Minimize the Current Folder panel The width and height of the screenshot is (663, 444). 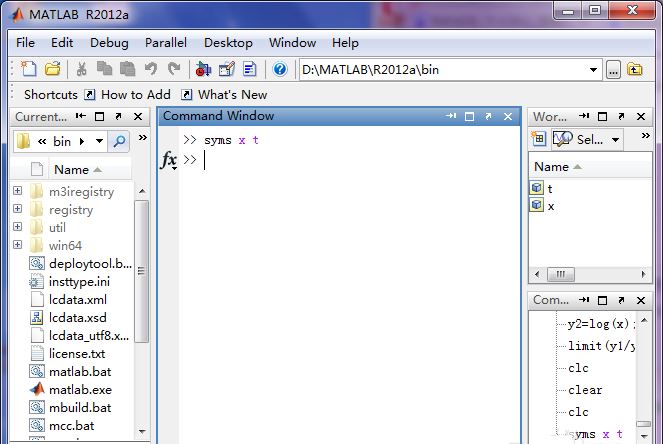click(x=81, y=116)
